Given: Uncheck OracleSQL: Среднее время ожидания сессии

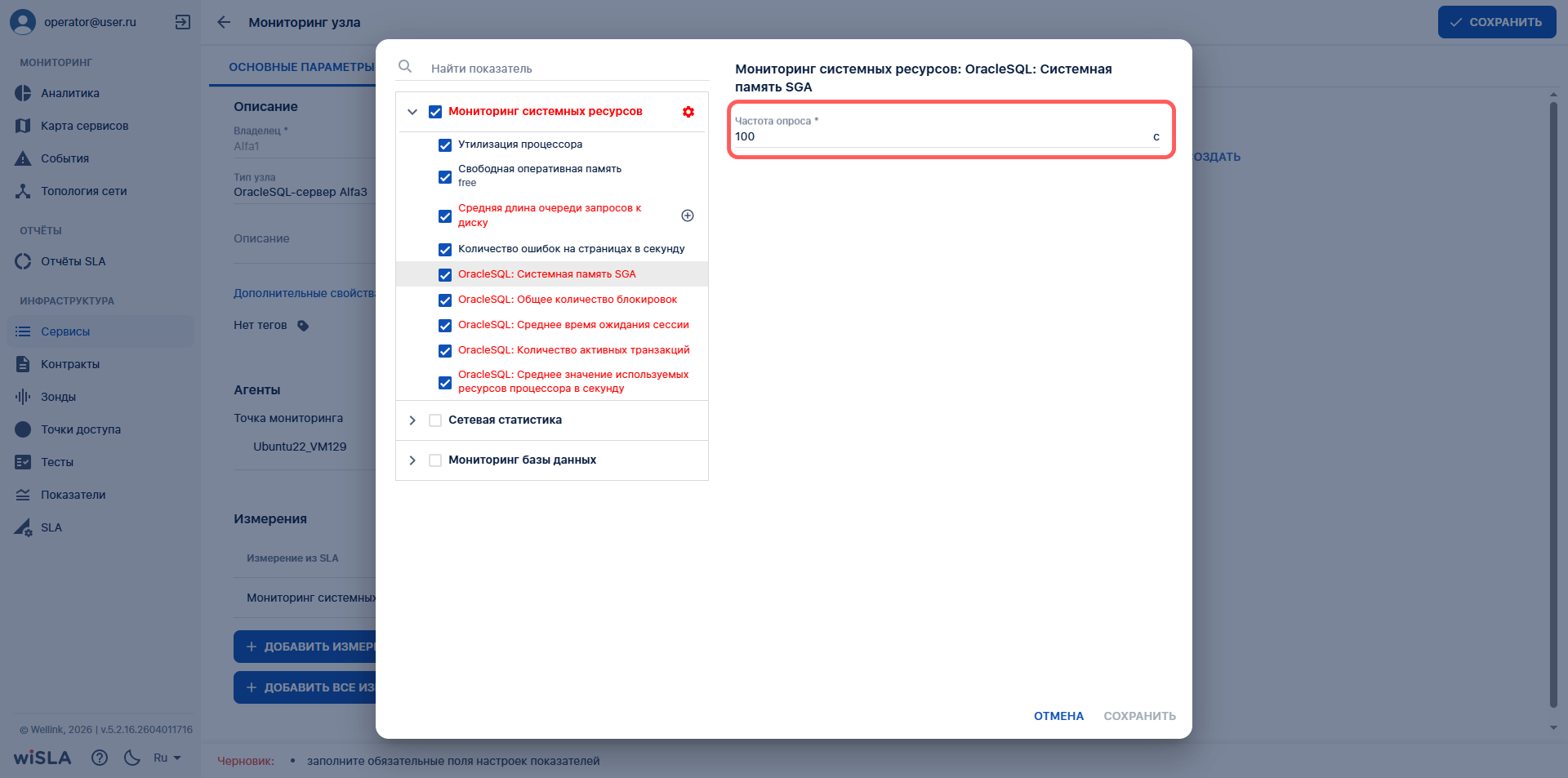Looking at the screenshot, I should coord(445,326).
